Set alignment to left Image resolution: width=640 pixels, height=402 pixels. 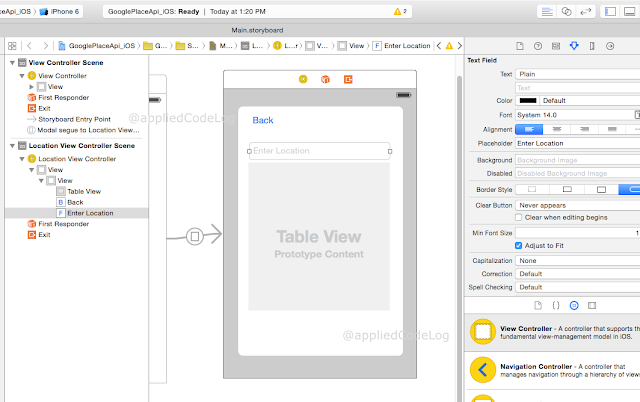529,129
